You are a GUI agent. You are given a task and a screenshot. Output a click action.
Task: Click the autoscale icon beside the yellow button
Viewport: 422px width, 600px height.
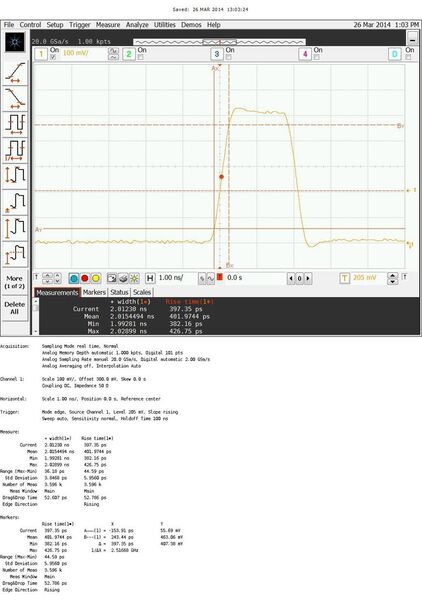[x=111, y=278]
